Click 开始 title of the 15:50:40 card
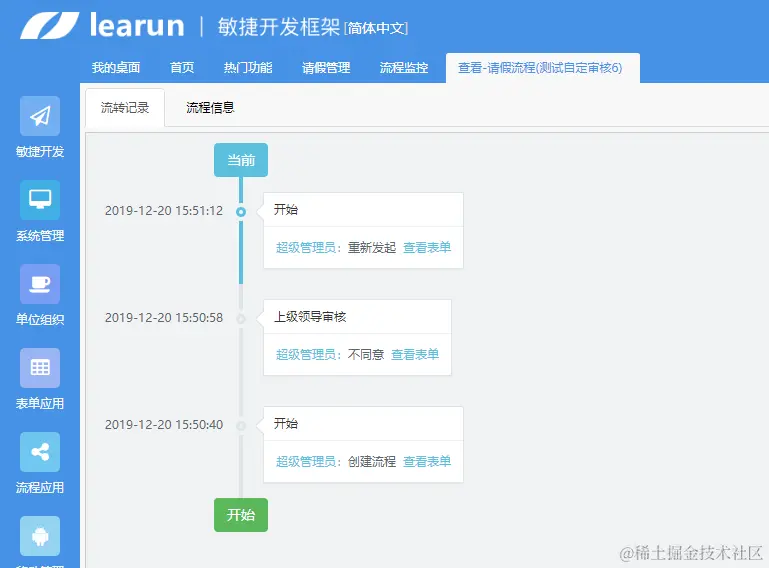 [286, 423]
